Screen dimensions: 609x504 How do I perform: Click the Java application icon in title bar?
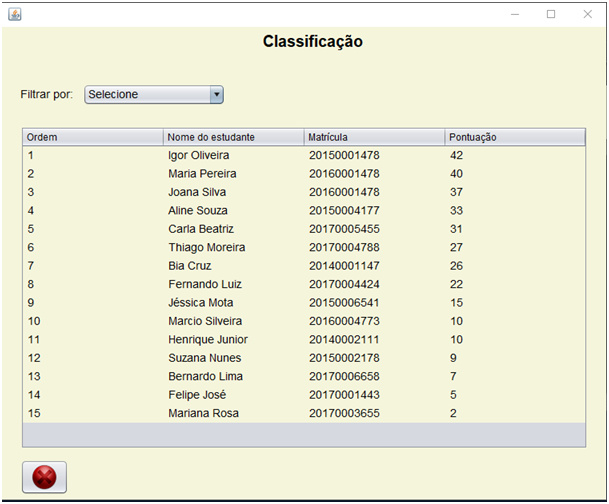click(15, 14)
